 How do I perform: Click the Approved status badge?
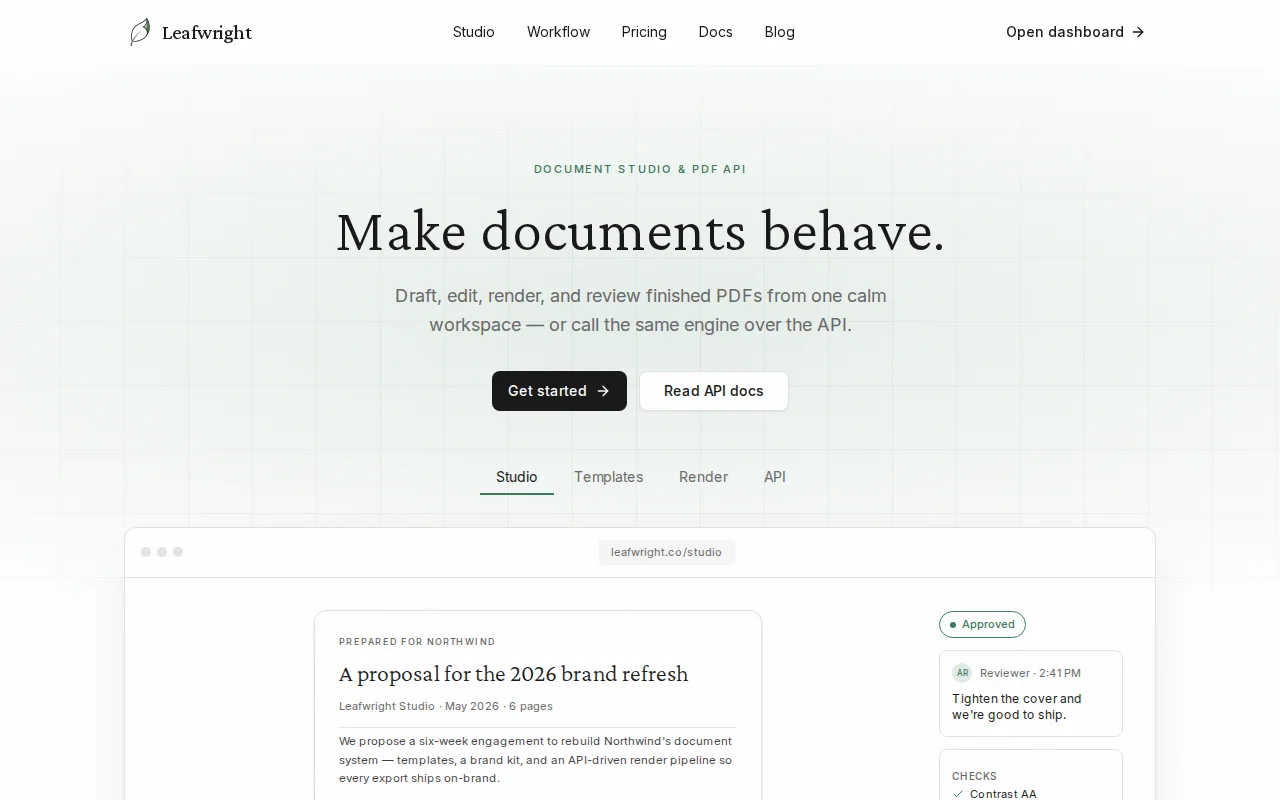[982, 624]
